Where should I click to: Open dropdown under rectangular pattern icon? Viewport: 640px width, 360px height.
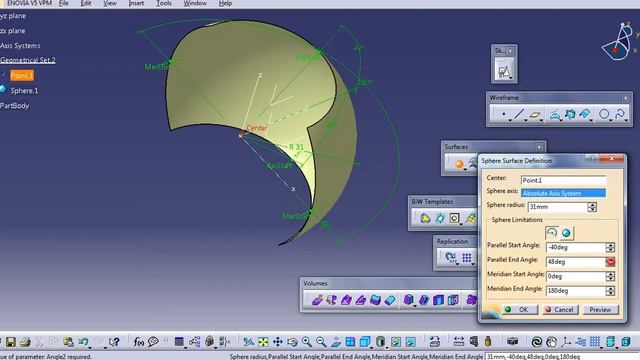[x=473, y=263]
